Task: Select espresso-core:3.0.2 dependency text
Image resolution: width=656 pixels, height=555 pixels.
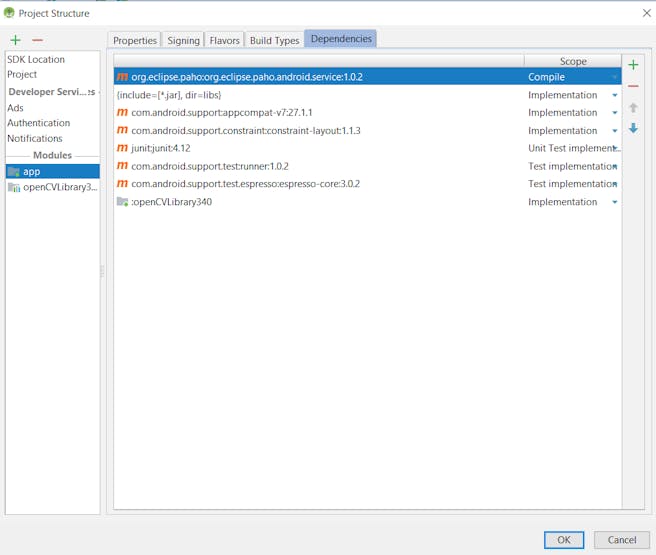Action: [x=246, y=184]
